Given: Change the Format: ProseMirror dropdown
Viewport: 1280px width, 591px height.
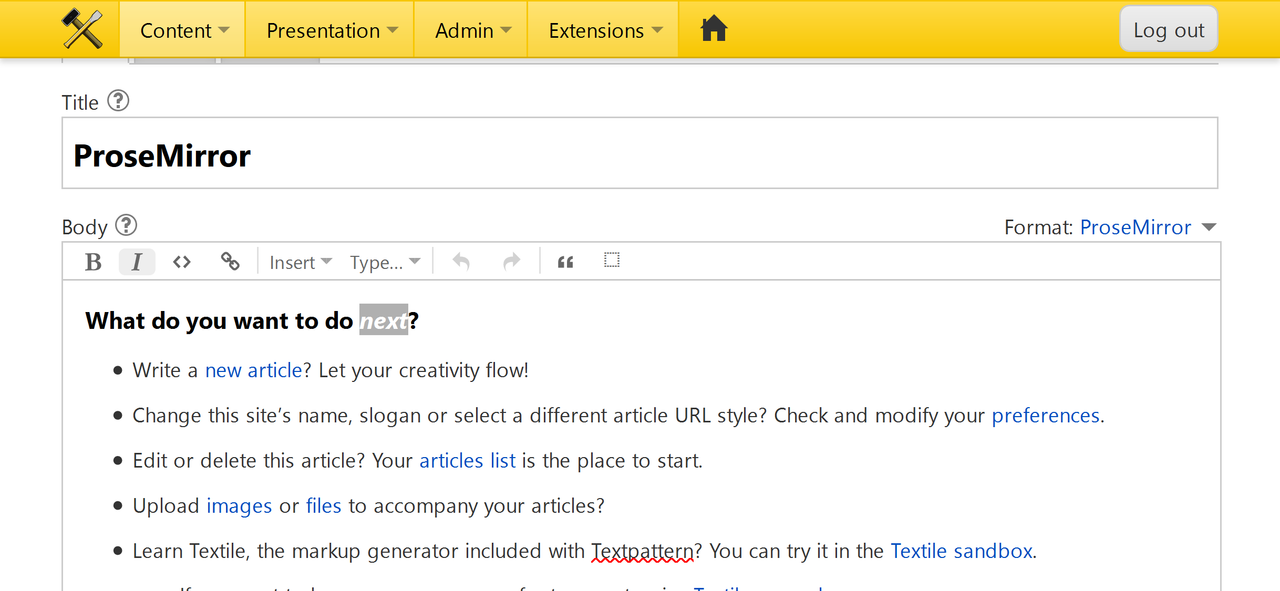Looking at the screenshot, I should click(x=1148, y=227).
